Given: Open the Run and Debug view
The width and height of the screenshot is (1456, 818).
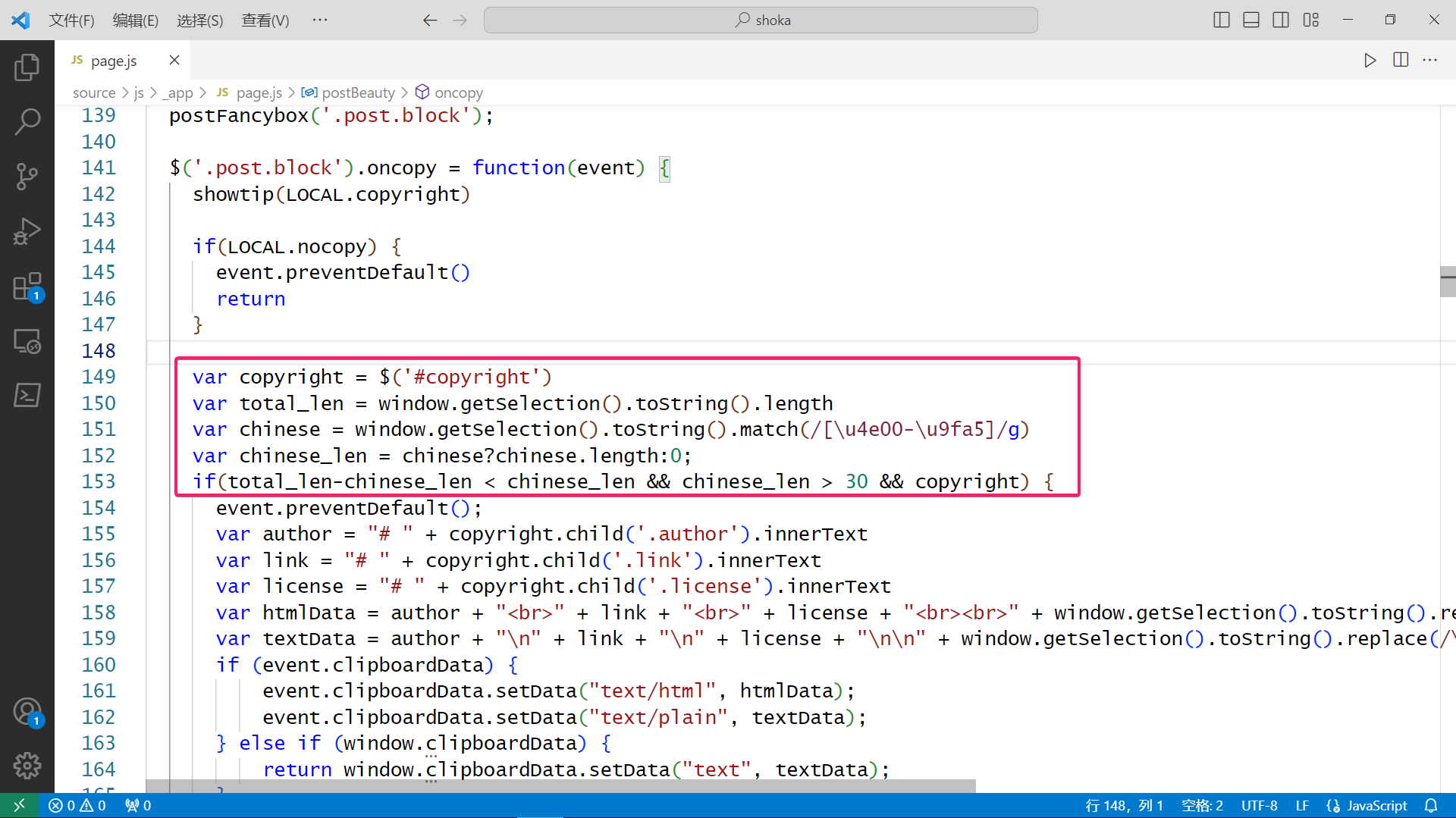Looking at the screenshot, I should (x=27, y=231).
